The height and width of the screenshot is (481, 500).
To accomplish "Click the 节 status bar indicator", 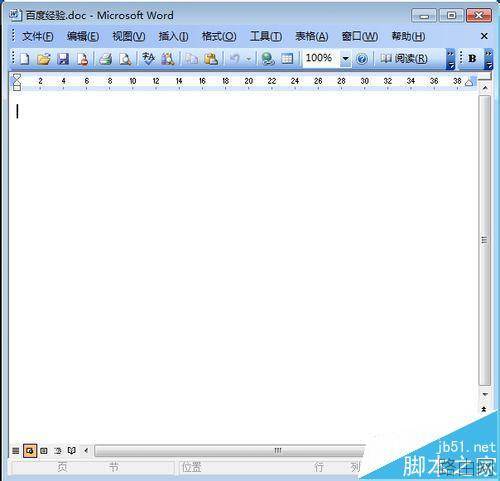I will [x=114, y=467].
